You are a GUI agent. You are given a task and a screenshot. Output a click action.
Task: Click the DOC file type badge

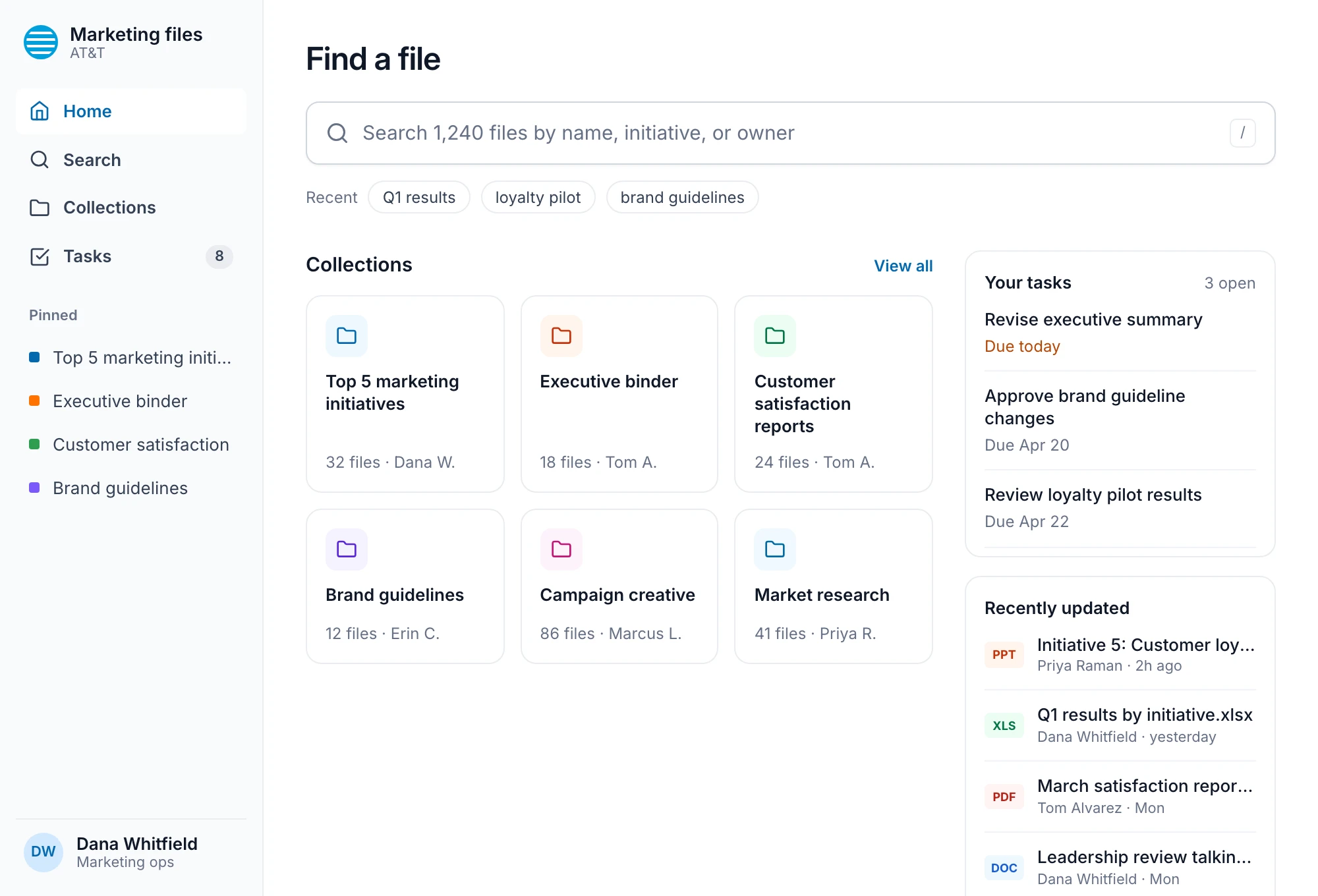1004,868
